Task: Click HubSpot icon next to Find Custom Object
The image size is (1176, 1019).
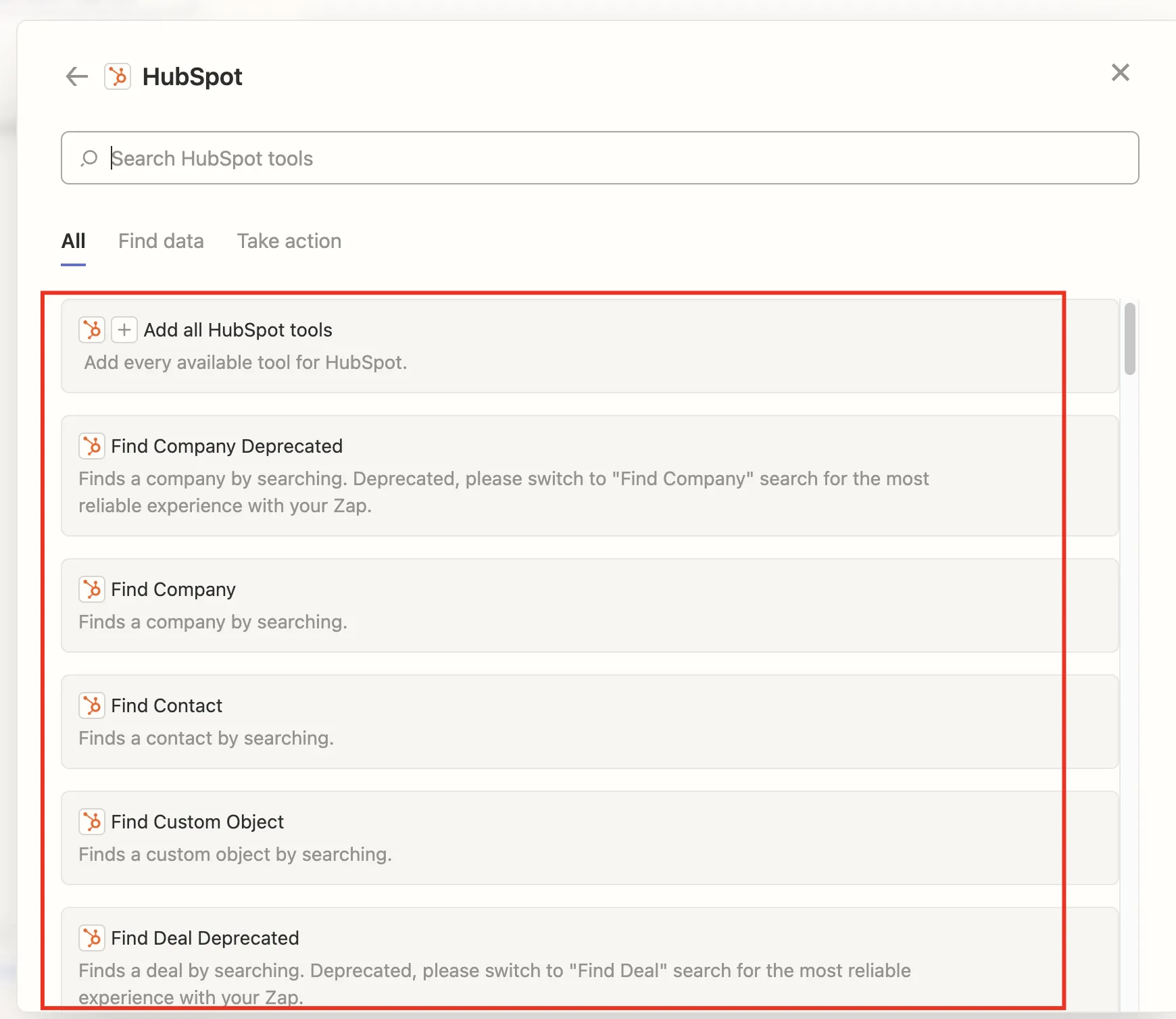Action: tap(92, 822)
